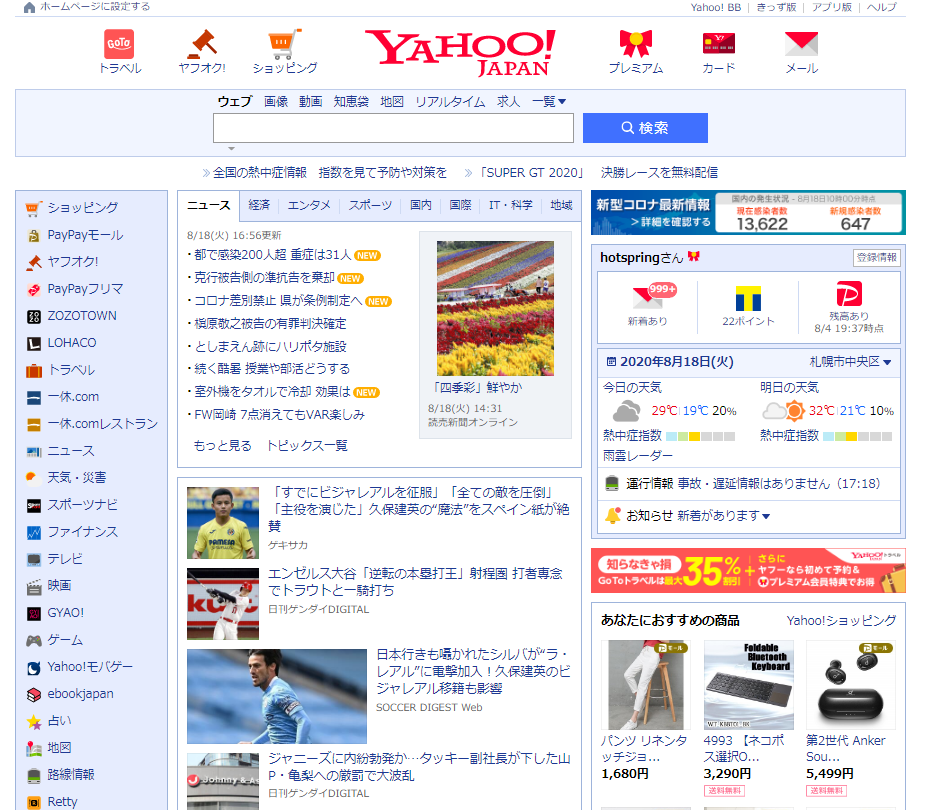Switch to the スポーツ news tab

[x=370, y=205]
